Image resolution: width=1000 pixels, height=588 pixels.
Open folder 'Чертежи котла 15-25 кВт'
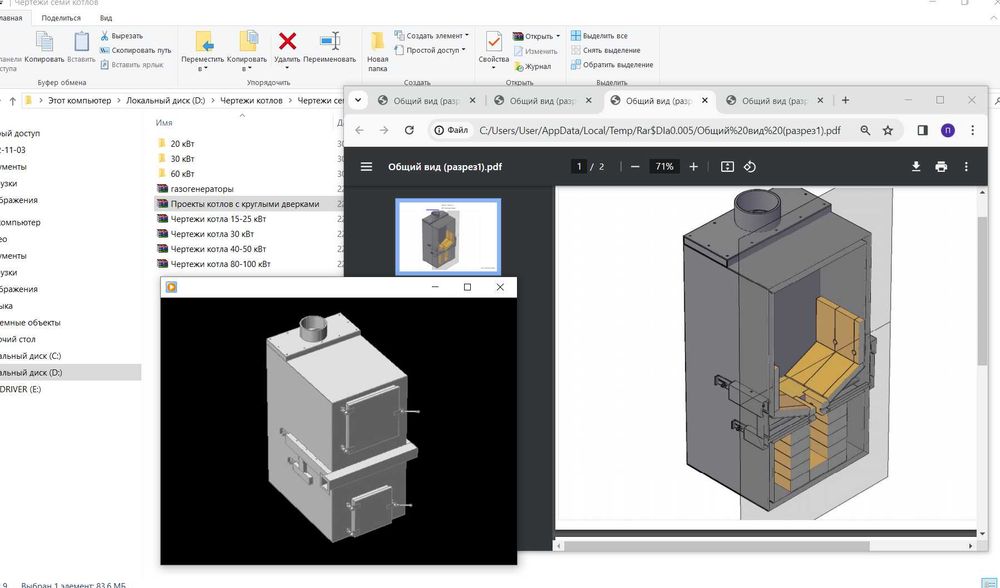coord(218,218)
